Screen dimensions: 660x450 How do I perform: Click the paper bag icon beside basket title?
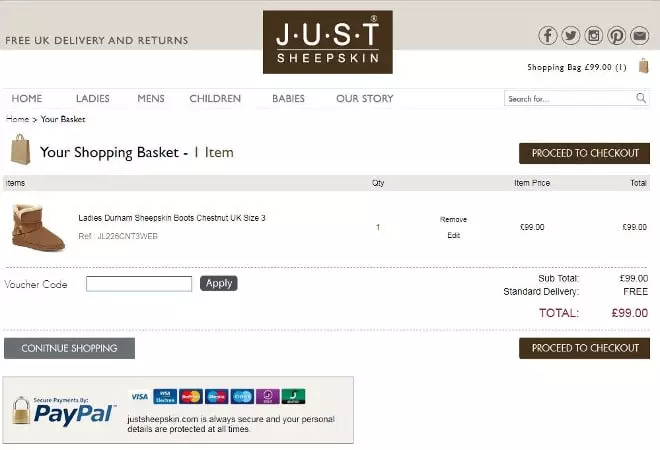pos(21,149)
